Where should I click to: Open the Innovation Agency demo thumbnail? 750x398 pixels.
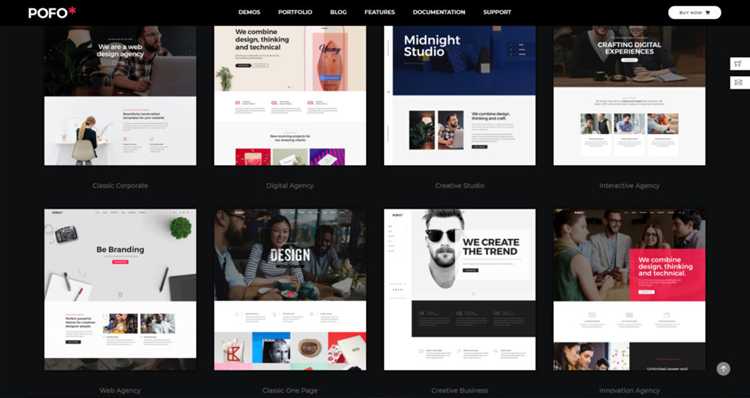point(629,289)
